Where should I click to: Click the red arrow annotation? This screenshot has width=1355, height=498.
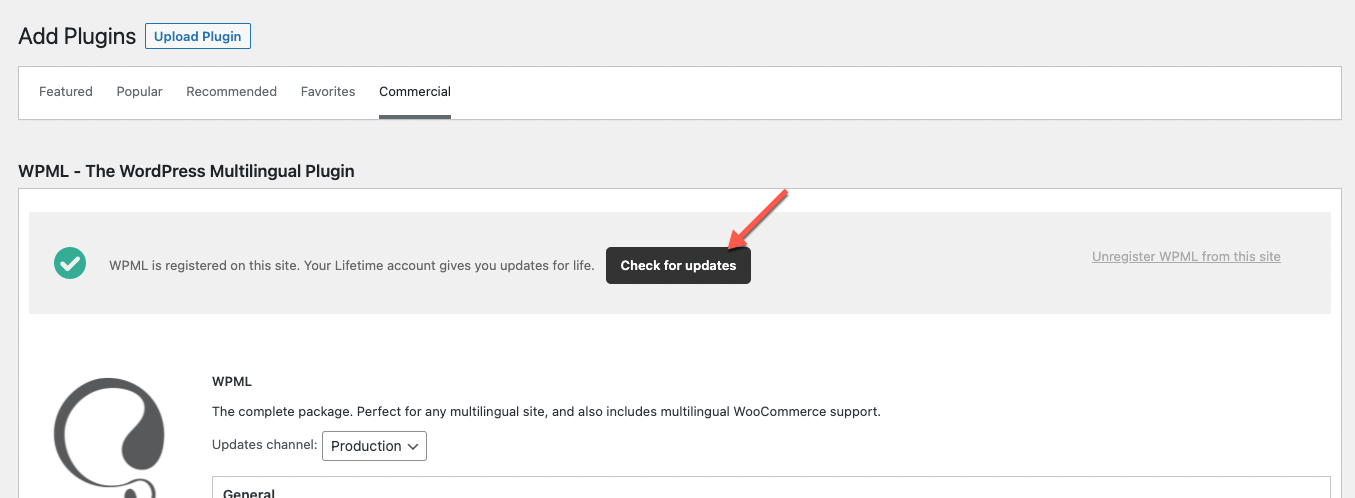[x=759, y=218]
